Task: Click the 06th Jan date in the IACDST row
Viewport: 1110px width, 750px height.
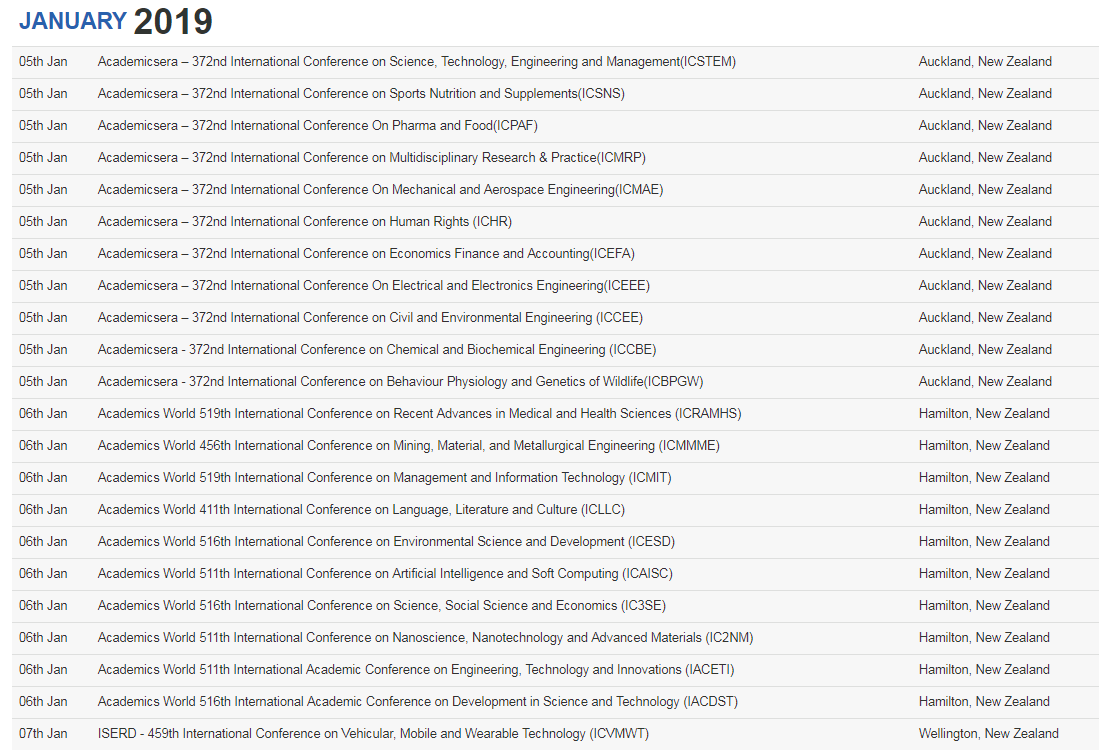Action: tap(43, 701)
